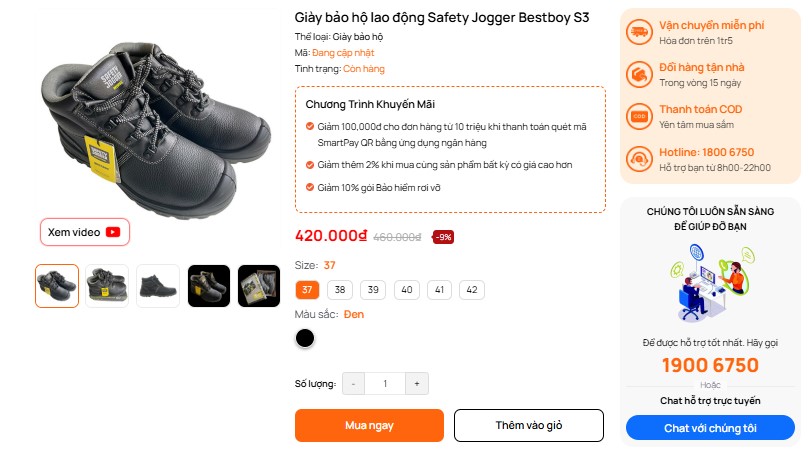
Task: Click the free shipping truck icon
Action: [638, 32]
